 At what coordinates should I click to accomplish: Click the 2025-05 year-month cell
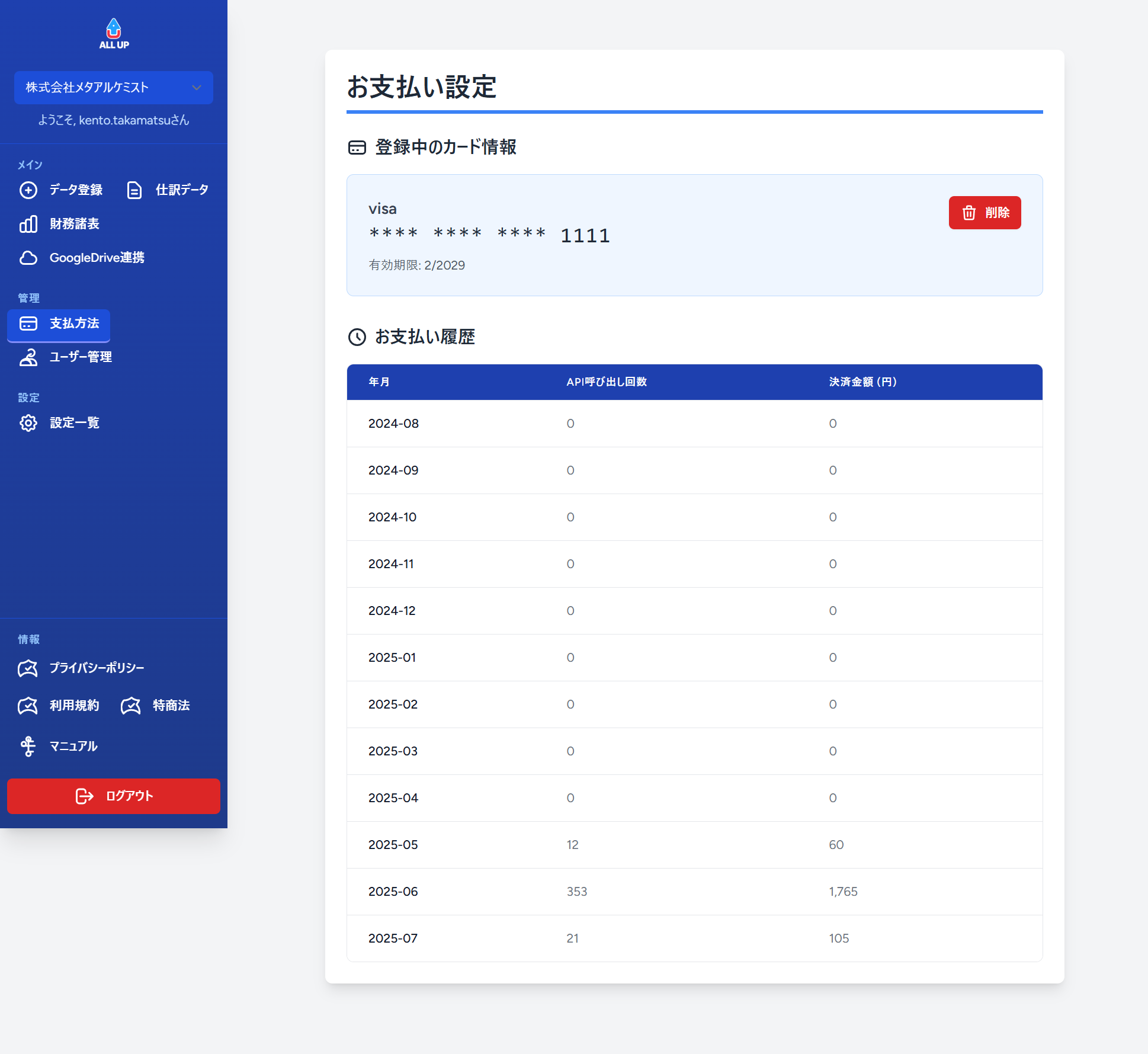(x=393, y=845)
